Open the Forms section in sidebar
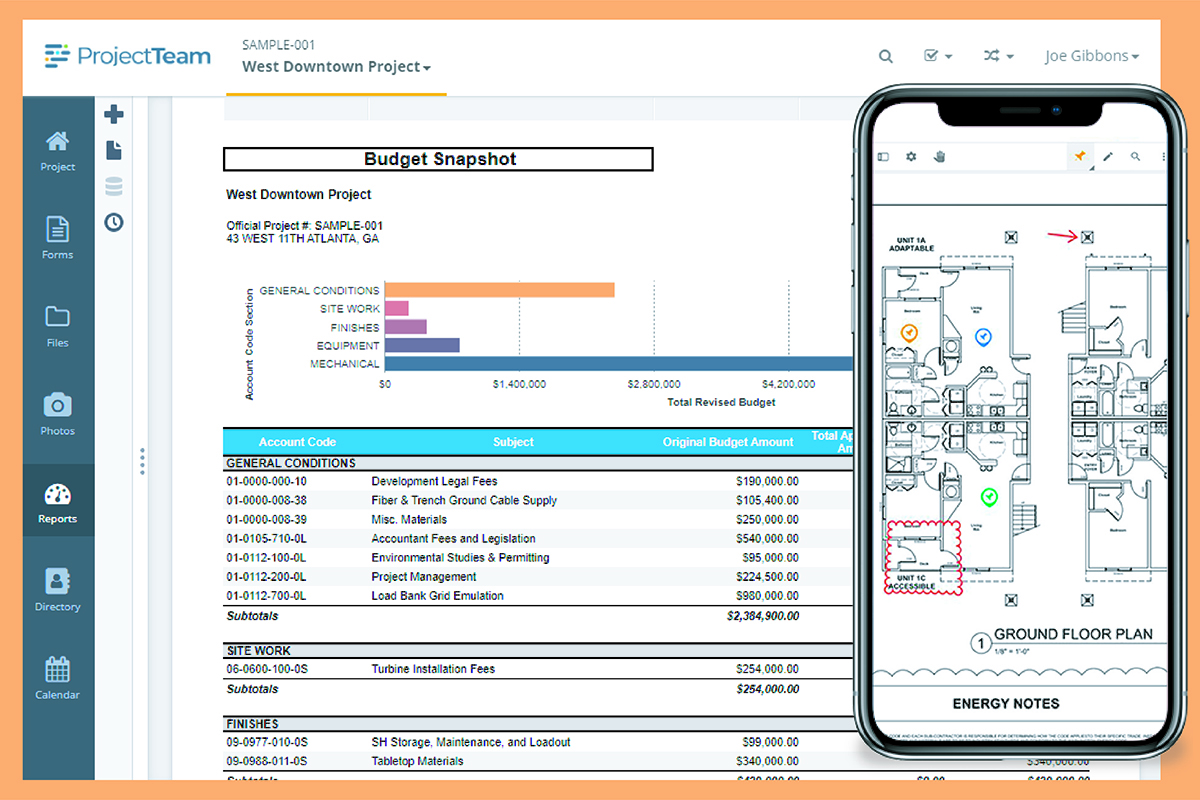 (x=58, y=238)
